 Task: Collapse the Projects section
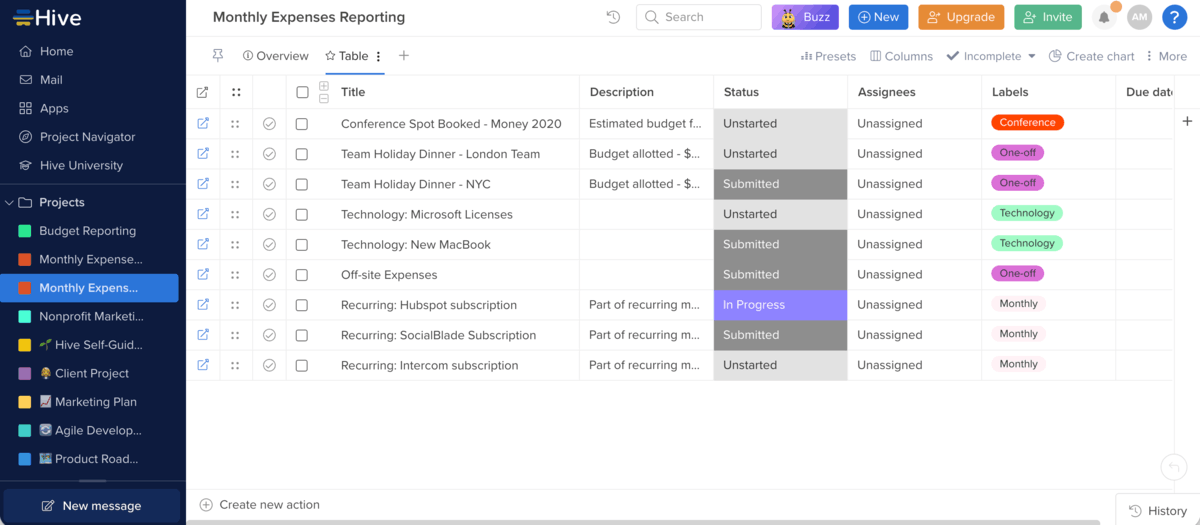10,202
